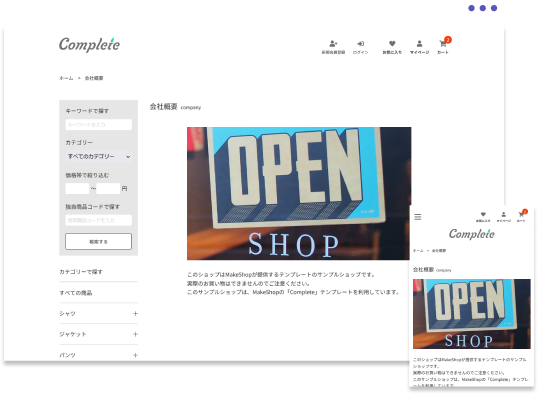Open the すべてのカテゴリー category dropdown
This screenshot has width=538, height=395.
pyautogui.click(x=98, y=156)
